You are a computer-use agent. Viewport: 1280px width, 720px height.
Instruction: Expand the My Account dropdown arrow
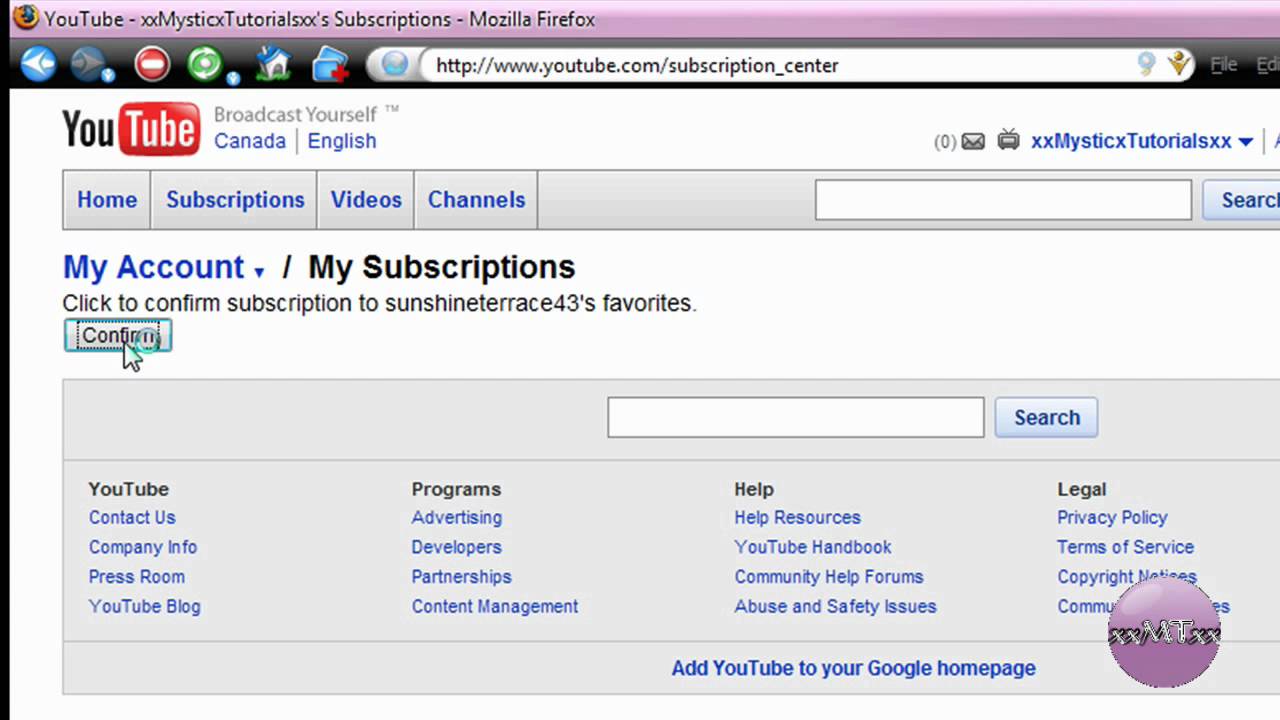point(259,271)
